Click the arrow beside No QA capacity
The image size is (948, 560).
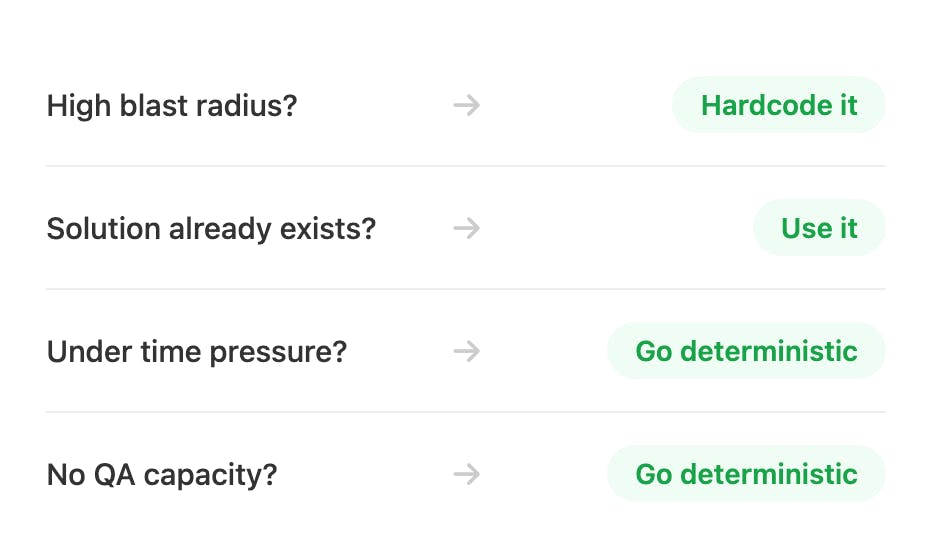point(466,474)
